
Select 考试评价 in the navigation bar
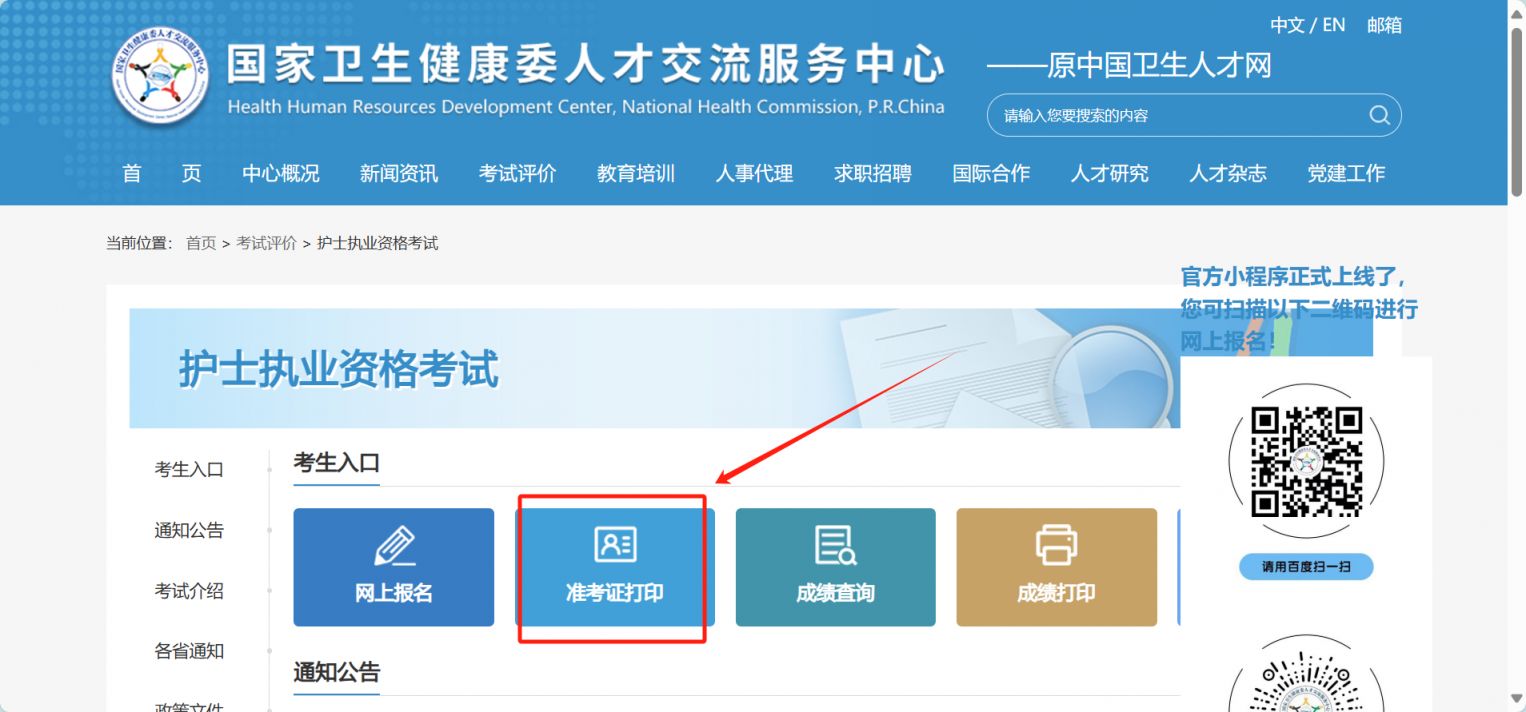coord(517,173)
